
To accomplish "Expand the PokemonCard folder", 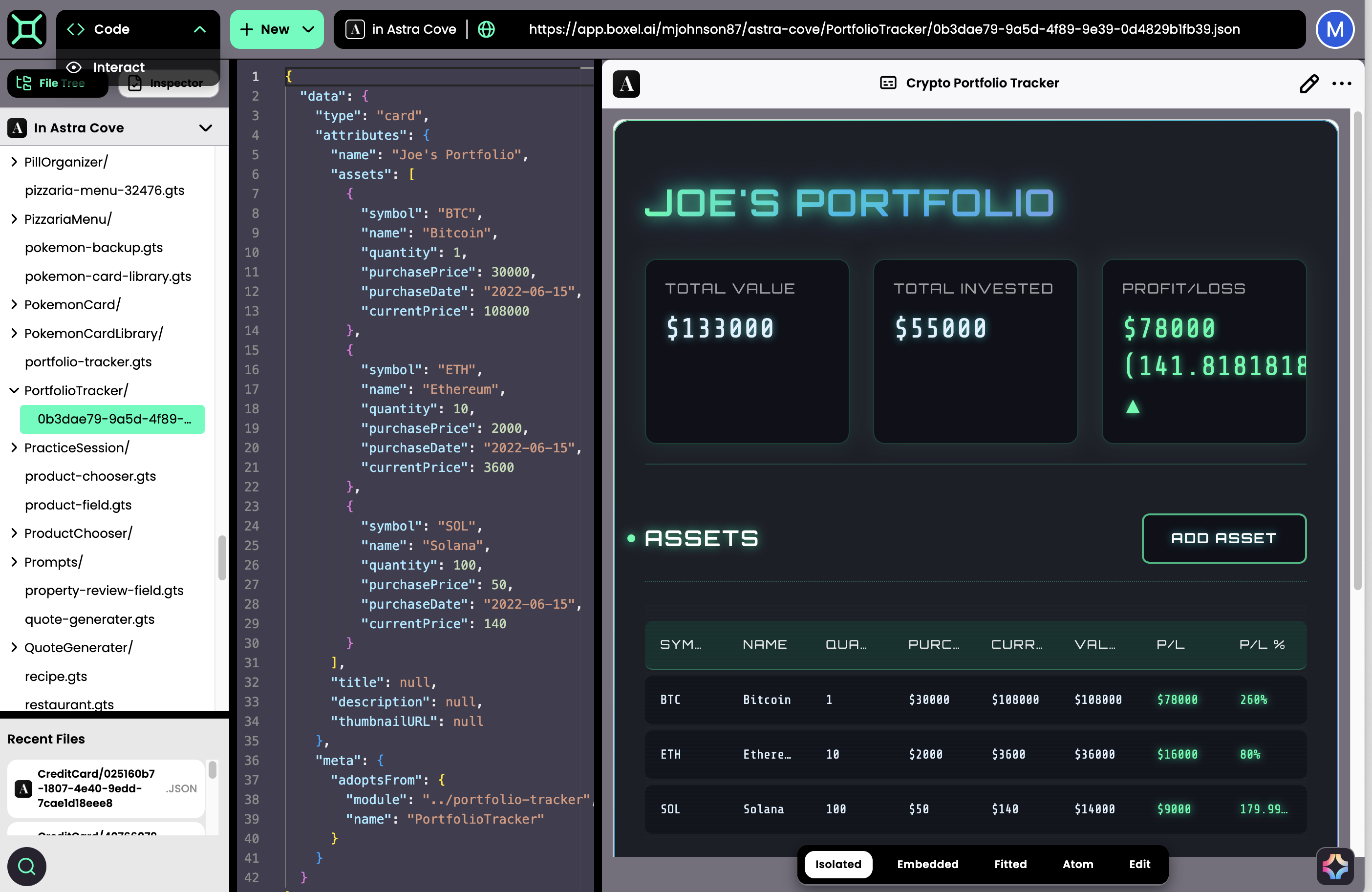I will click(14, 304).
